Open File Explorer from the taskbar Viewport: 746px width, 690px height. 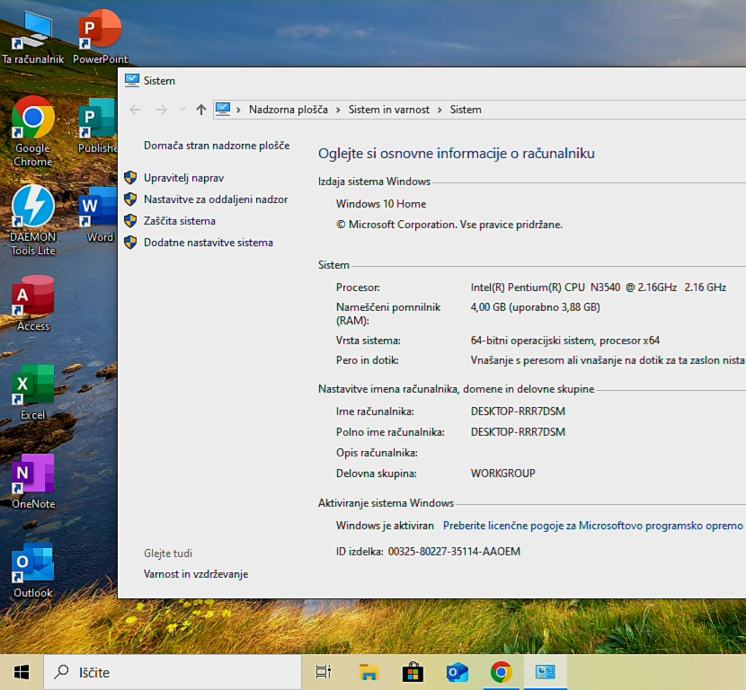point(368,672)
